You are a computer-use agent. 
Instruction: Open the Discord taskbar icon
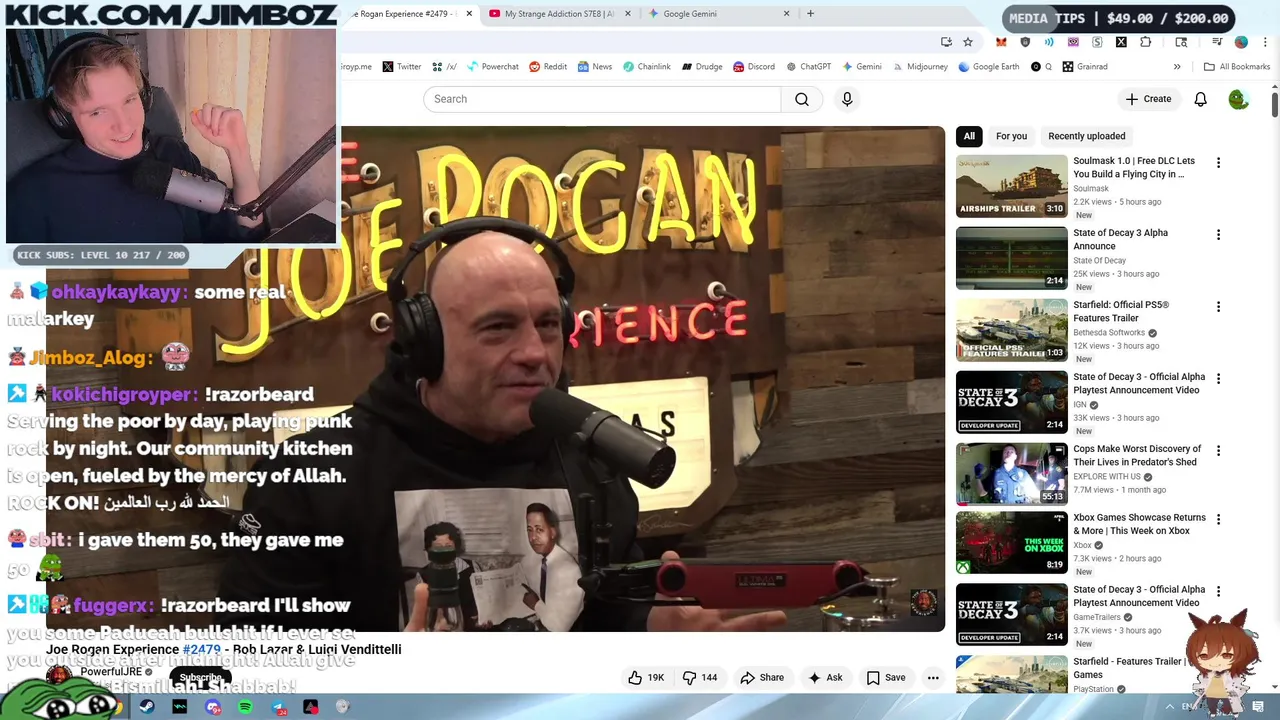click(212, 707)
